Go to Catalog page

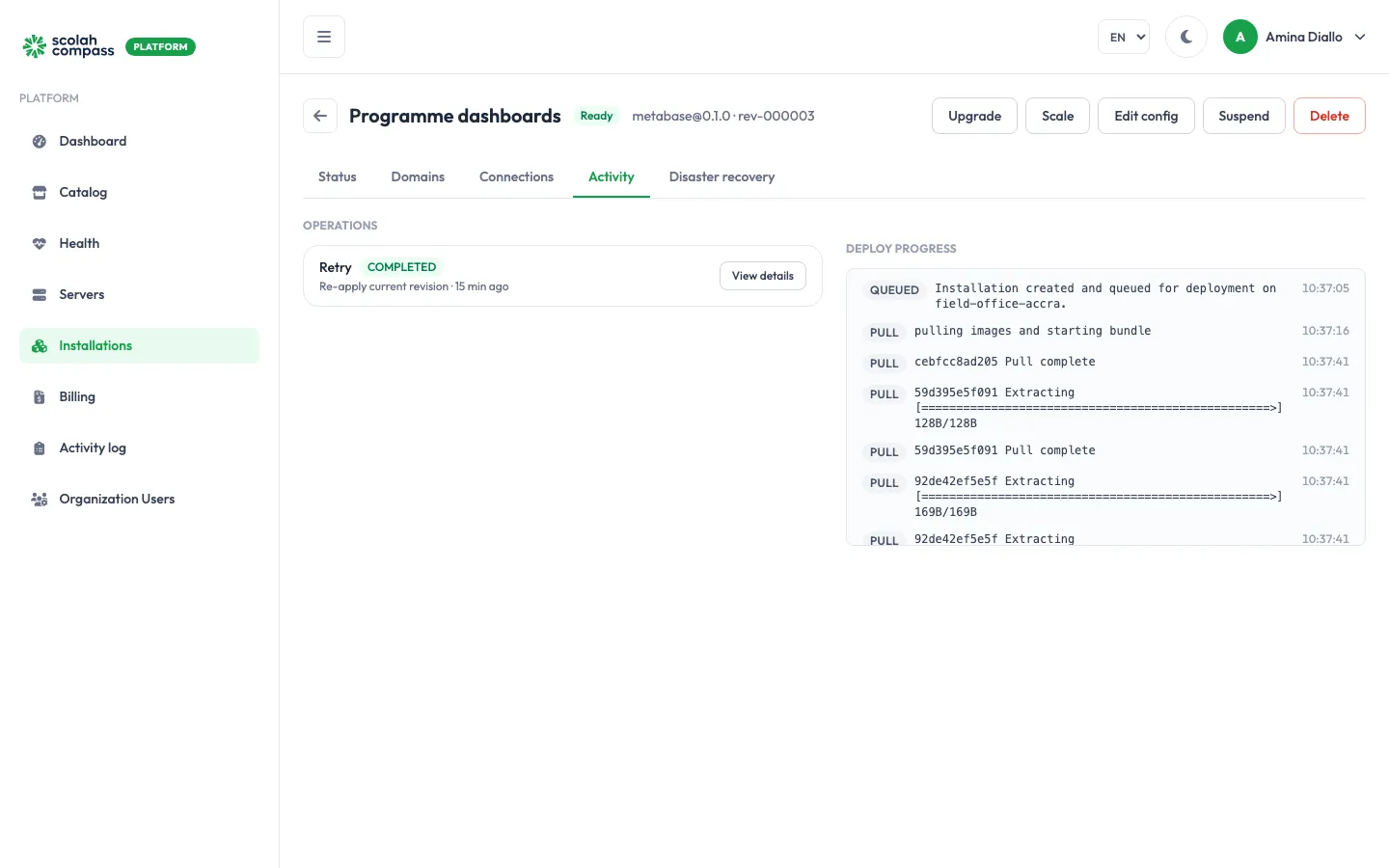139,193
